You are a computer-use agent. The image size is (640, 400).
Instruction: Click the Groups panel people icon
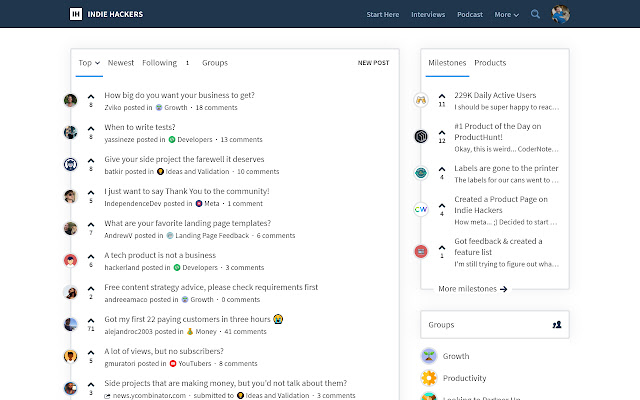point(557,325)
